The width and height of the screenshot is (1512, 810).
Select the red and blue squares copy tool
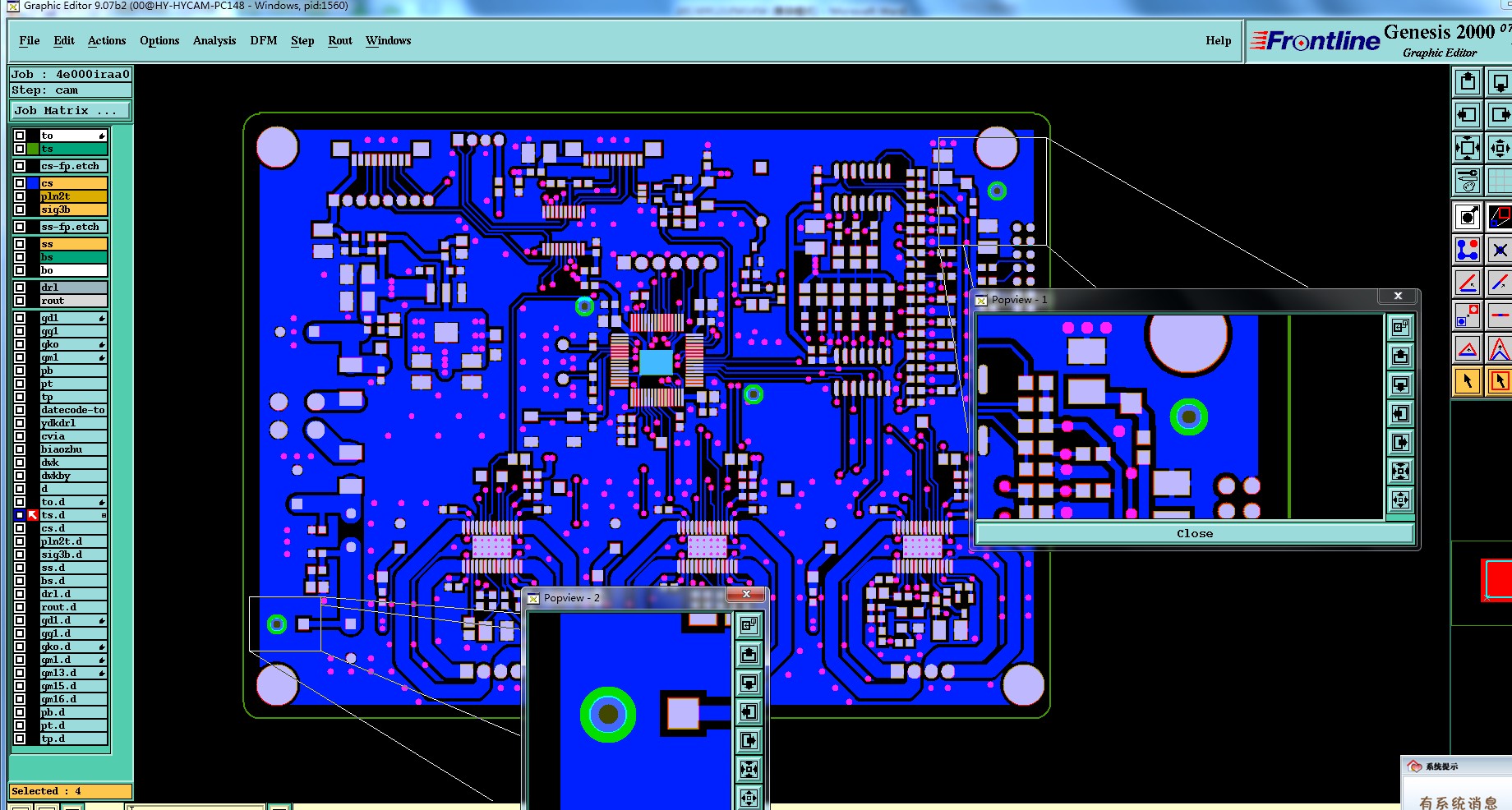click(x=1468, y=315)
